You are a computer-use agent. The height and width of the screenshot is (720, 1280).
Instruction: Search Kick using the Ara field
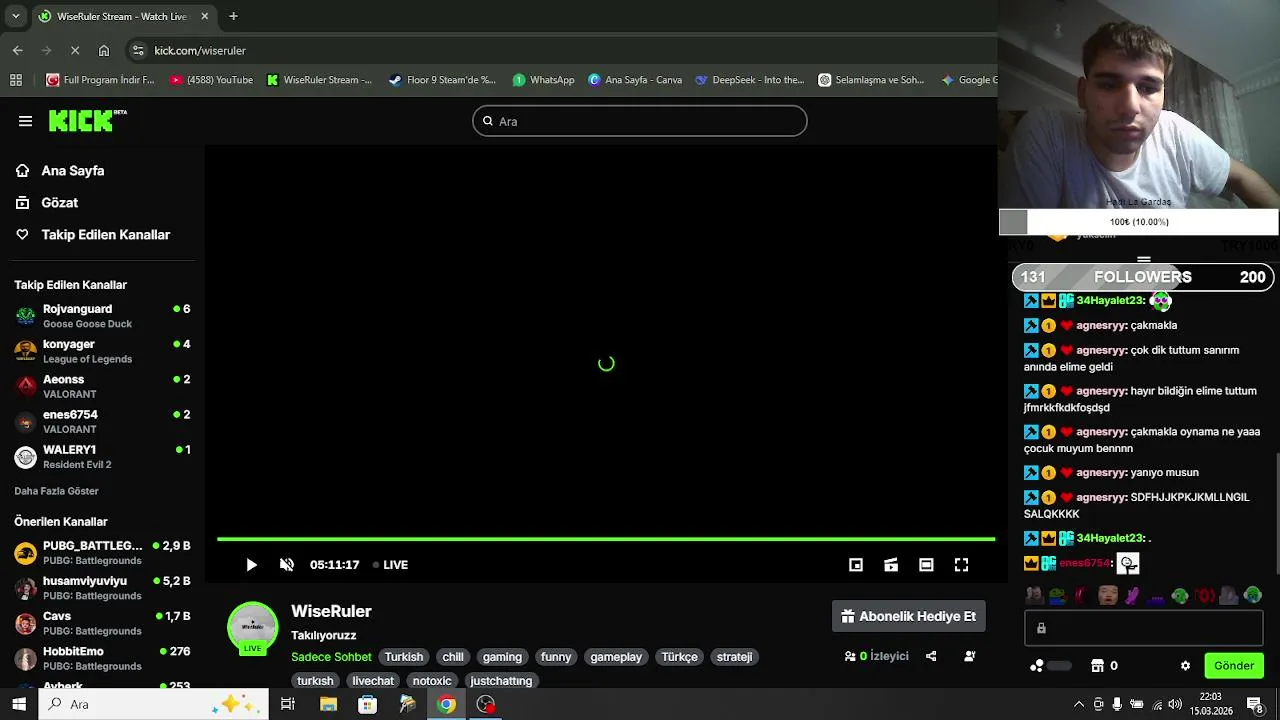(640, 121)
